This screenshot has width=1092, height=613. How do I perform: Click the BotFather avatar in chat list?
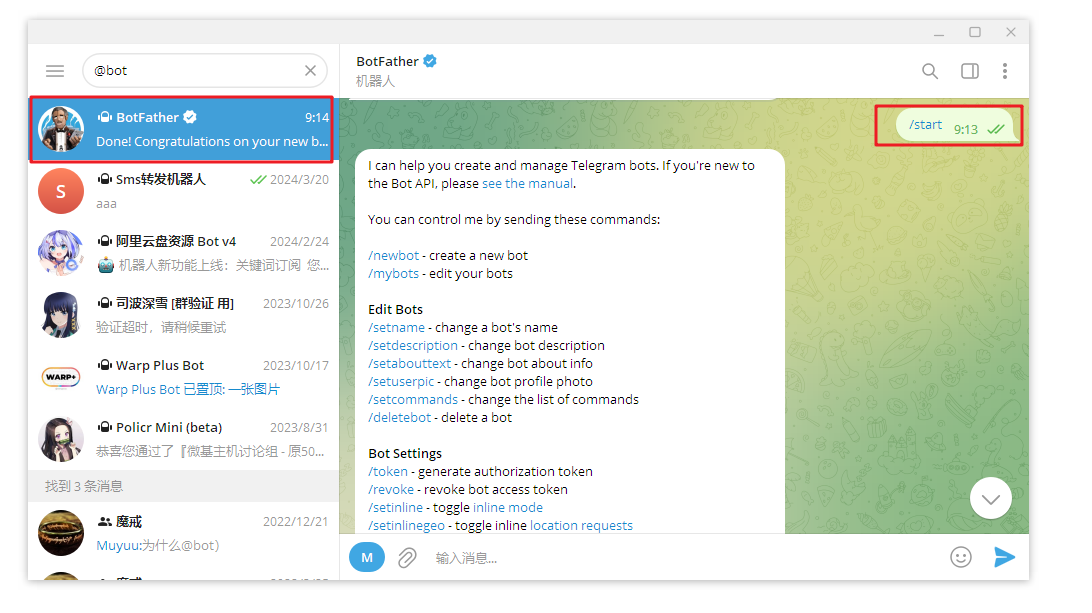[61, 130]
